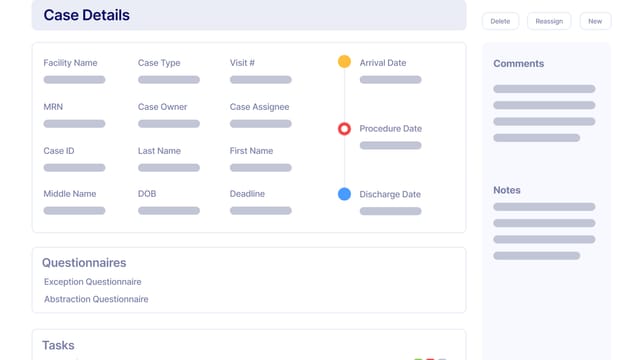Click the Notes heading
The image size is (640, 360).
[507, 190]
